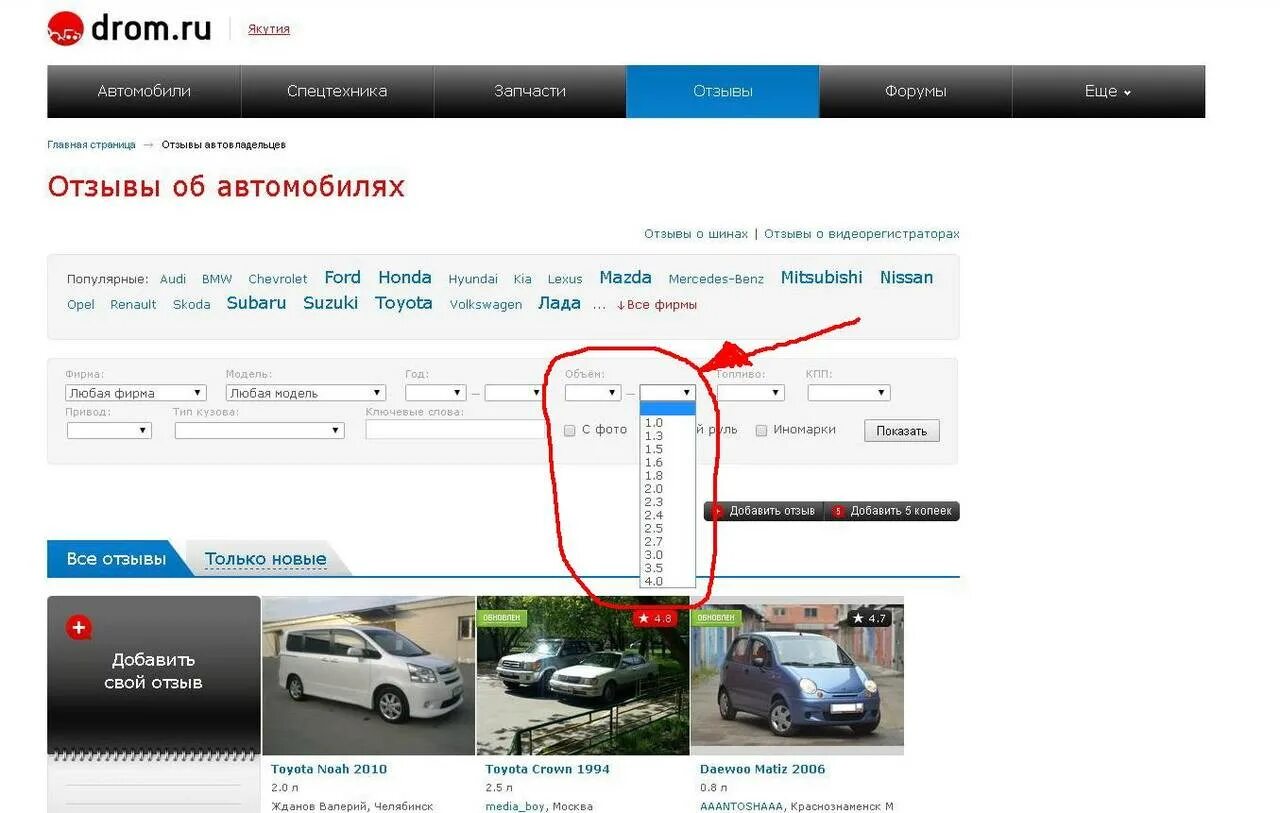This screenshot has height=813, width=1280.
Task: Select the Mazda brand link
Action: [626, 278]
